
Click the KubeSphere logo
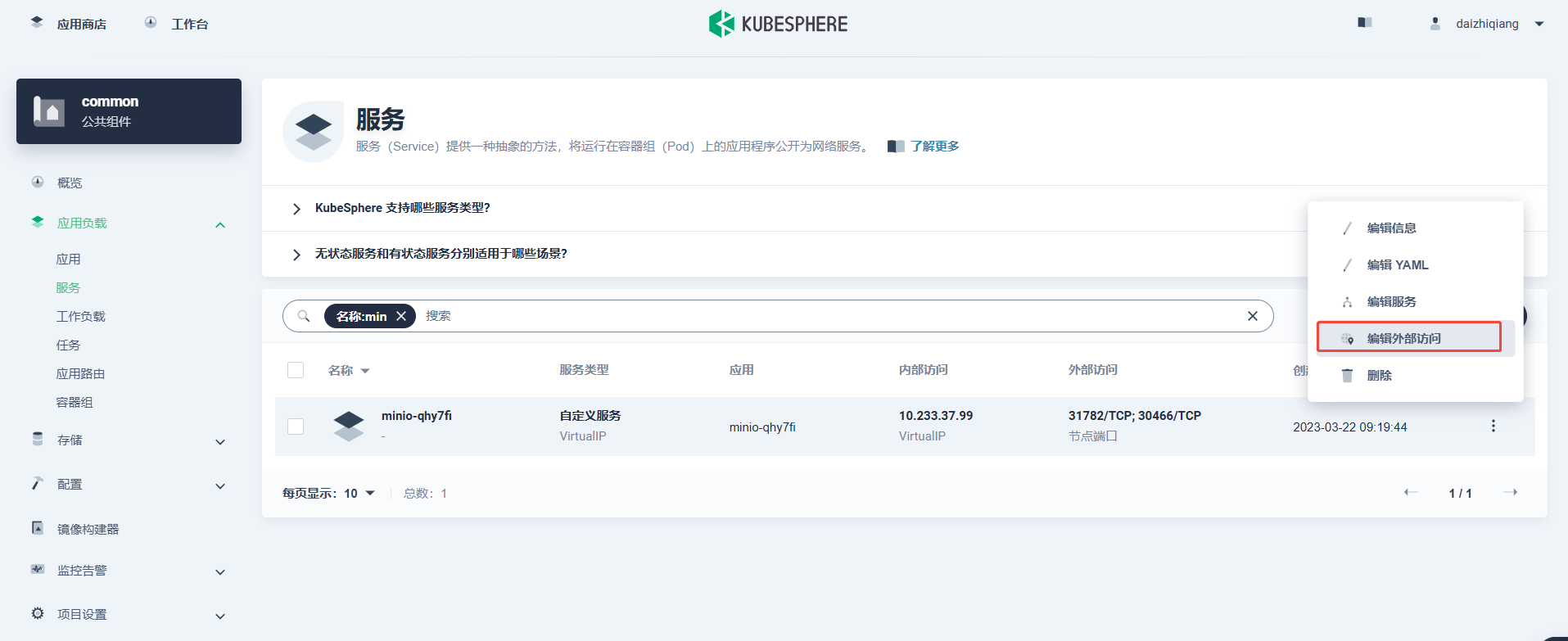(778, 24)
